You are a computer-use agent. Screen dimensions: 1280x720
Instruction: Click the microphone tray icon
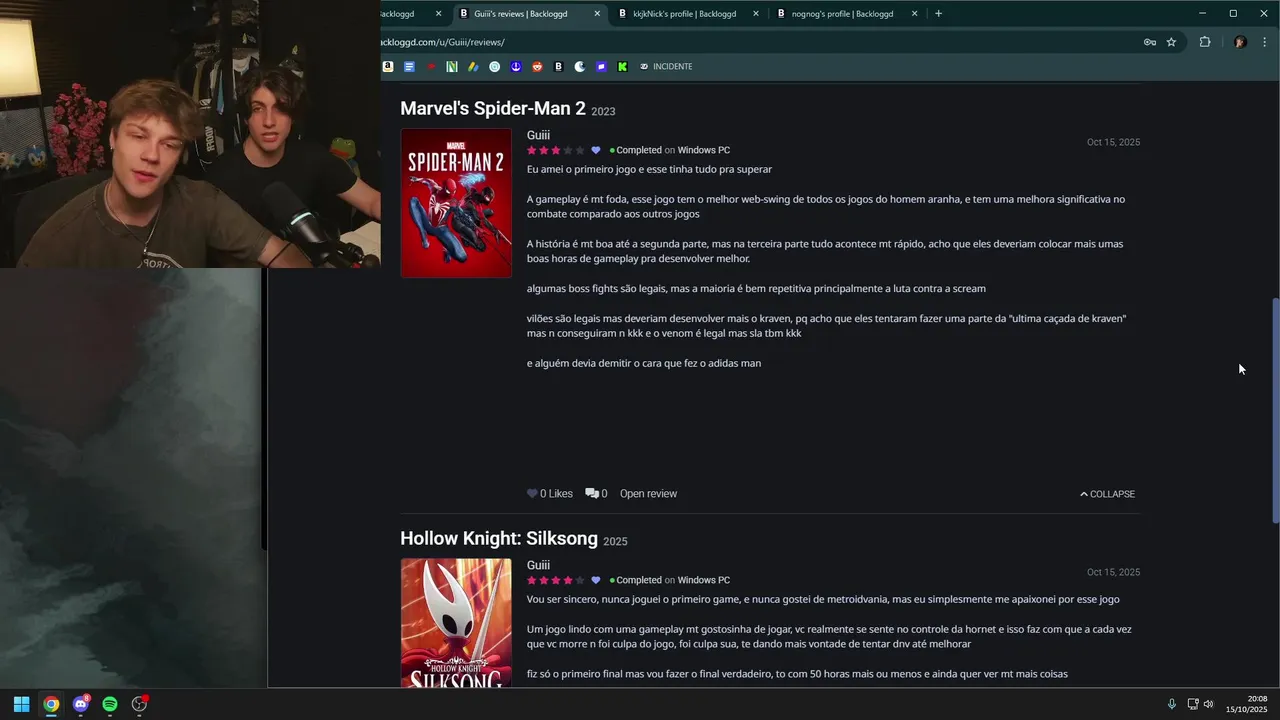[1172, 704]
